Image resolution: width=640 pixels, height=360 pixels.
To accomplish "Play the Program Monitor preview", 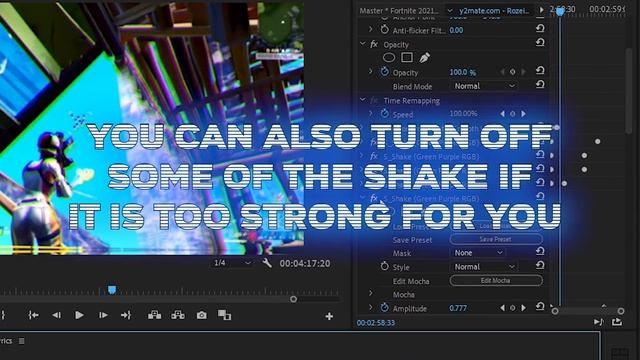I will point(79,315).
